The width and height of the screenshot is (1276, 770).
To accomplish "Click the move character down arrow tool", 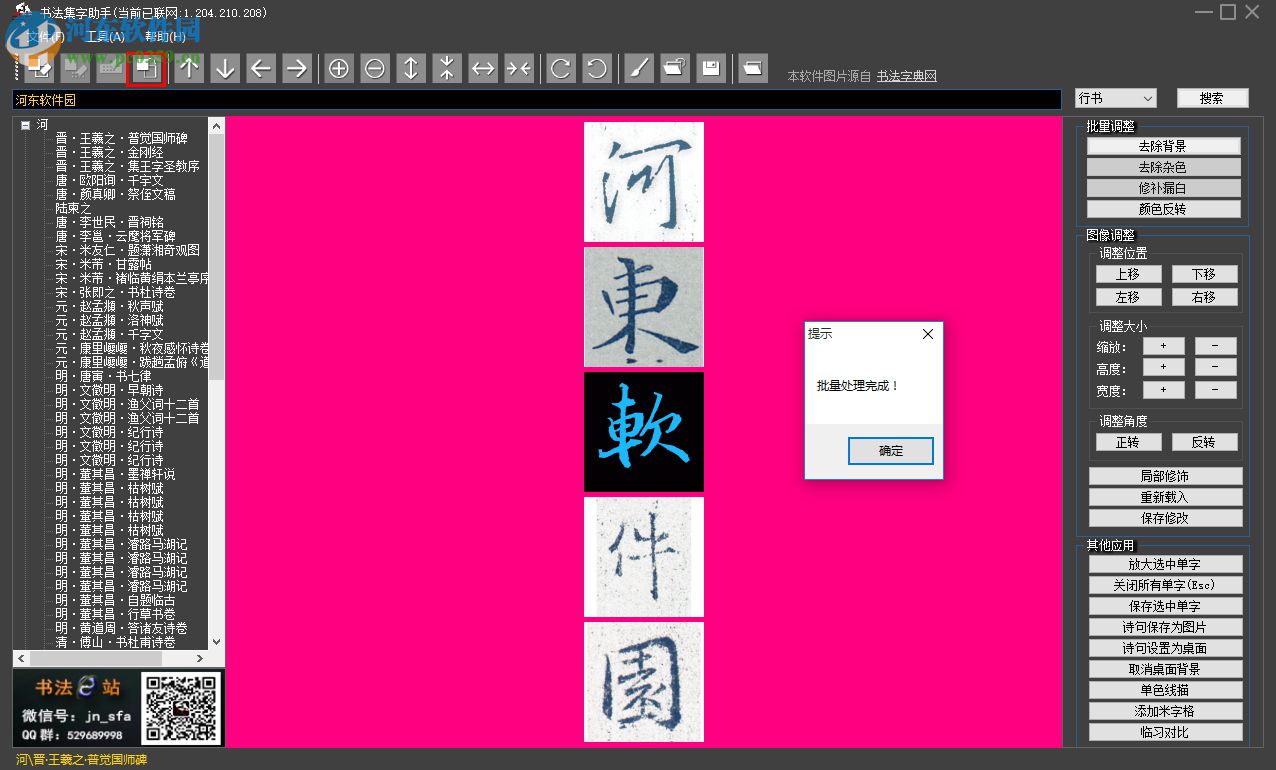I will click(x=226, y=68).
